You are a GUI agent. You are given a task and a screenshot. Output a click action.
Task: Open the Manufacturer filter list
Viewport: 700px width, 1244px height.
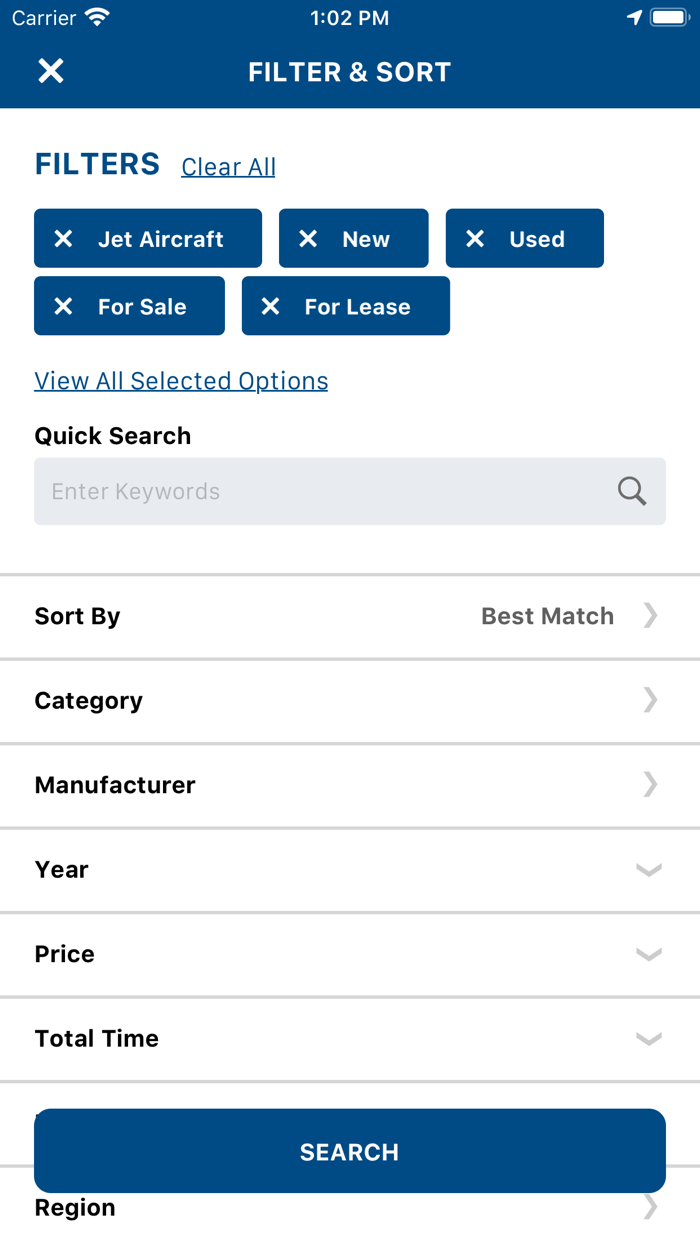(349, 785)
